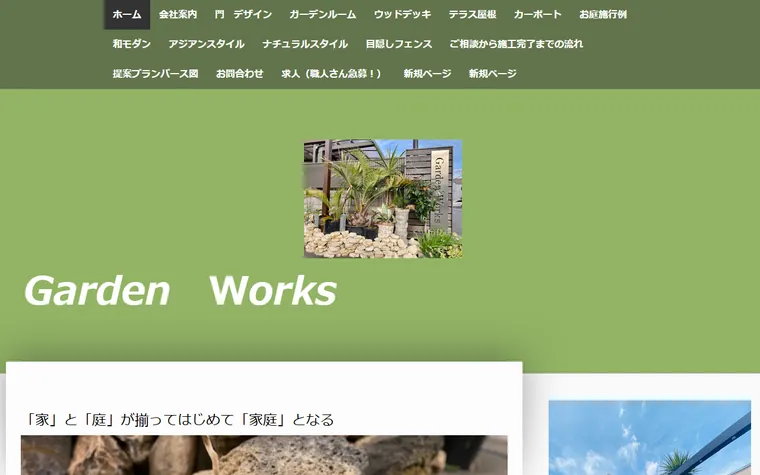The image size is (760, 475).
Task: Go to テラス屋根 page
Action: click(x=473, y=15)
